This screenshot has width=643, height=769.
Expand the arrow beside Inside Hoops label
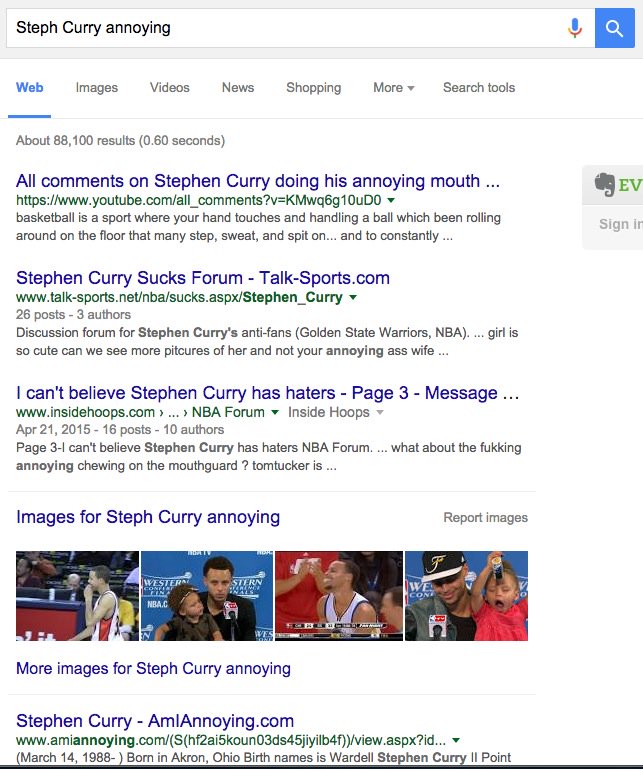pyautogui.click(x=380, y=412)
